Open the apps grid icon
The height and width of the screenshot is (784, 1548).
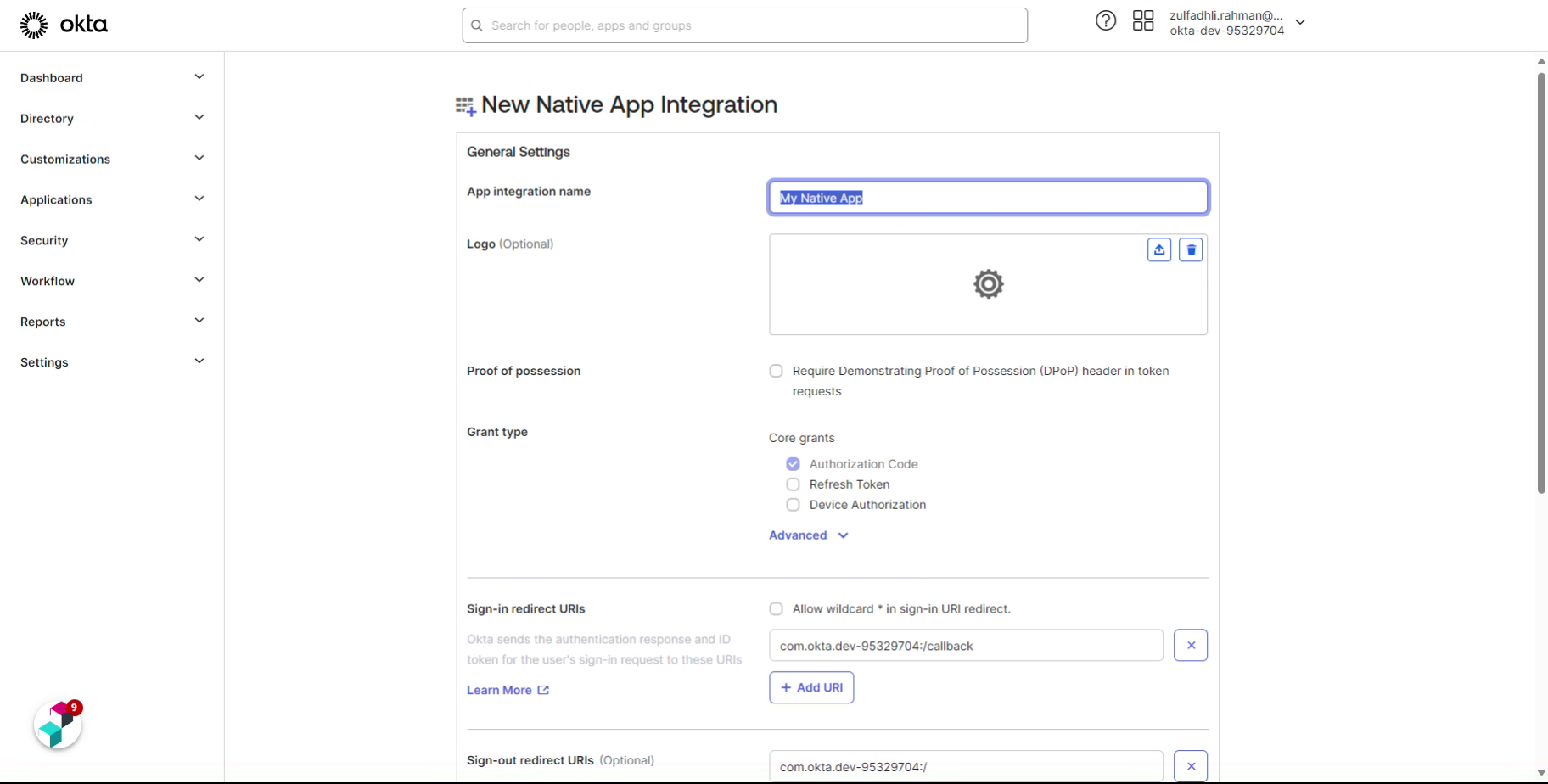click(1143, 21)
